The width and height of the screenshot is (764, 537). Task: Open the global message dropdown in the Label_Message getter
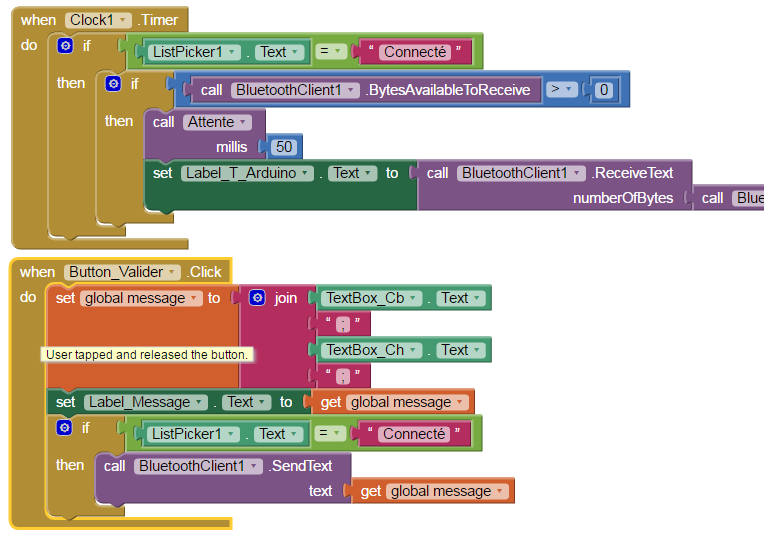pos(407,402)
